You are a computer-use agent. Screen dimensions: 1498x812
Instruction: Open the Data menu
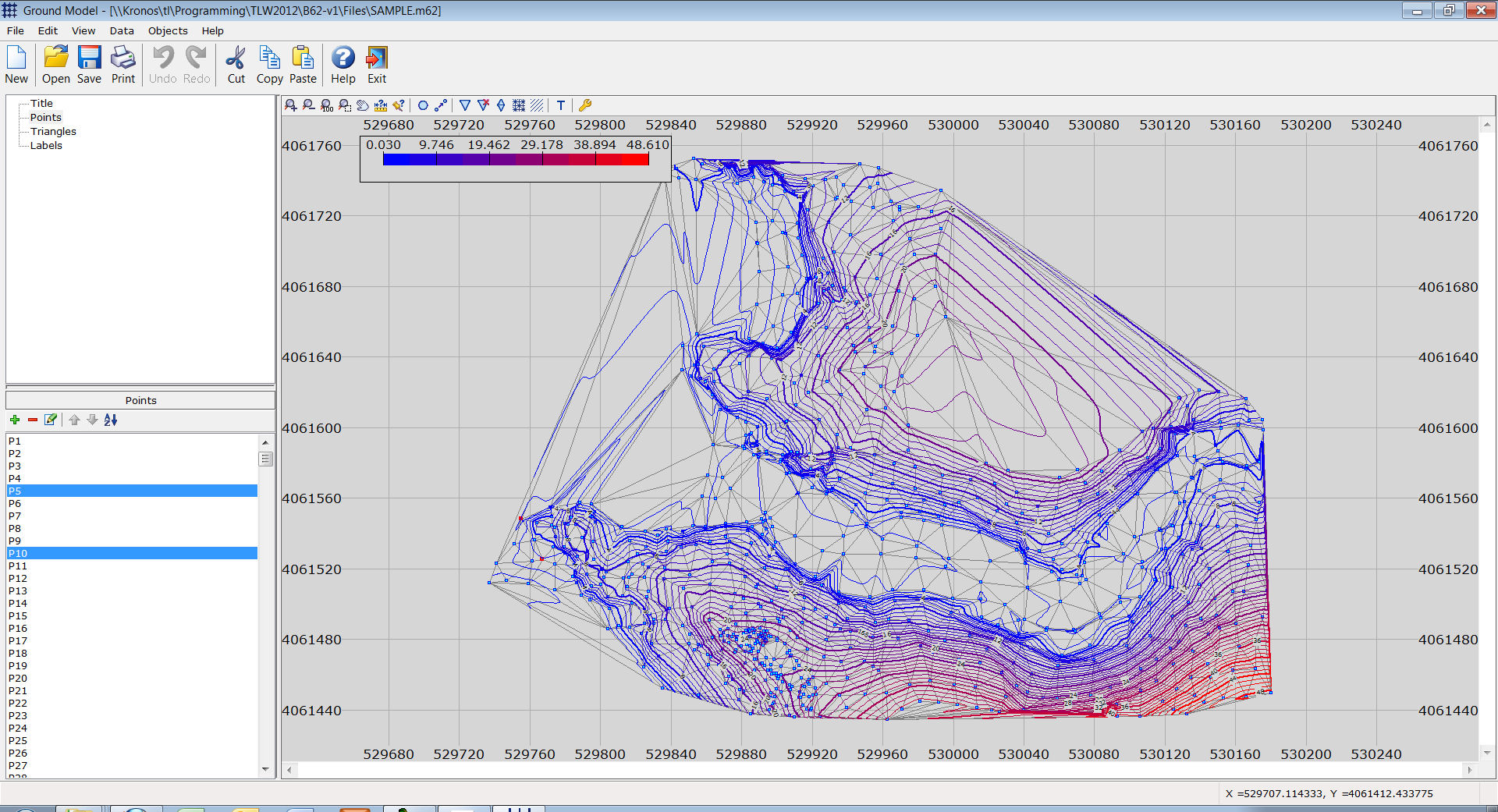(121, 31)
